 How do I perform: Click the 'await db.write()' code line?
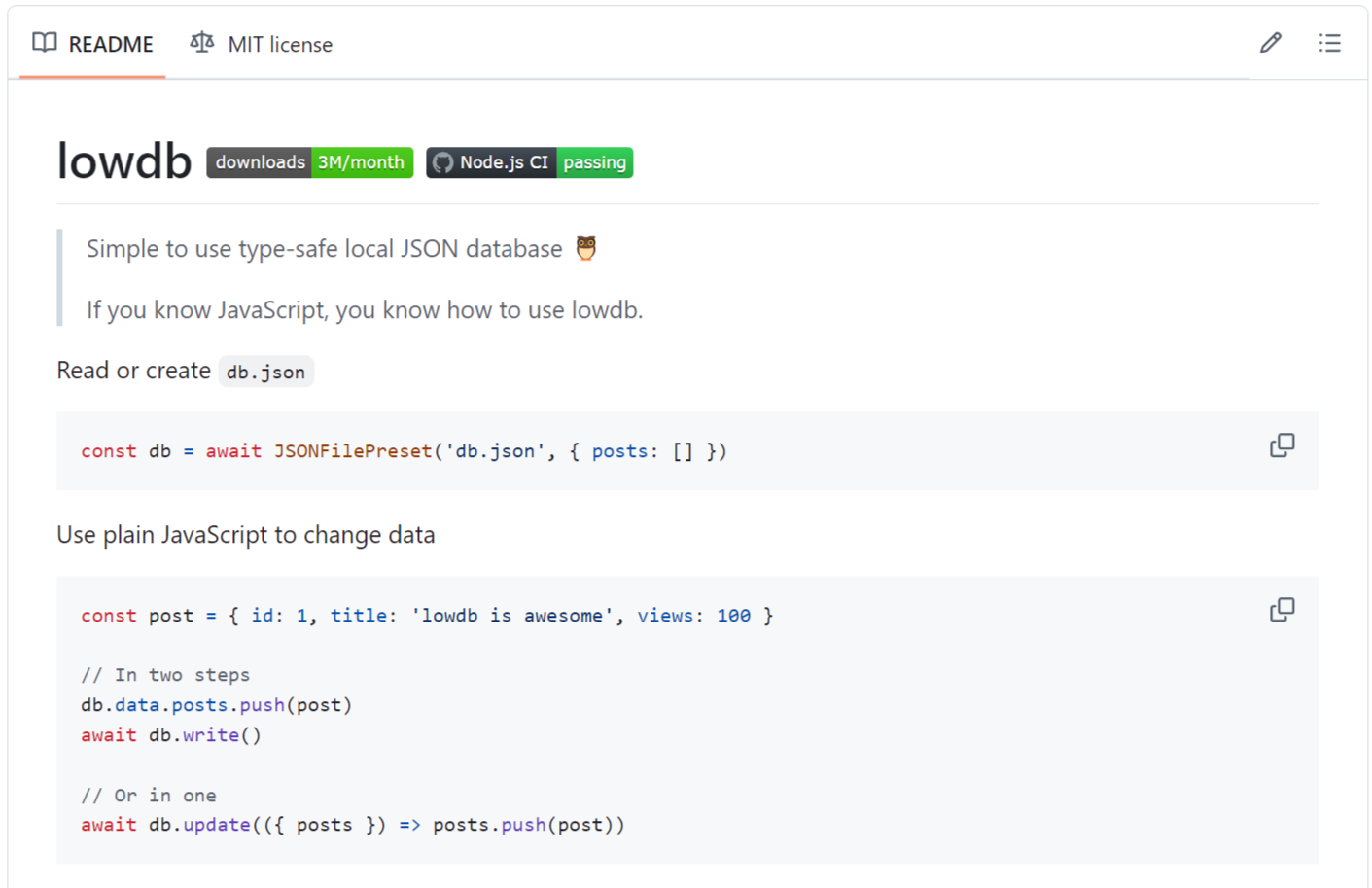click(171, 735)
